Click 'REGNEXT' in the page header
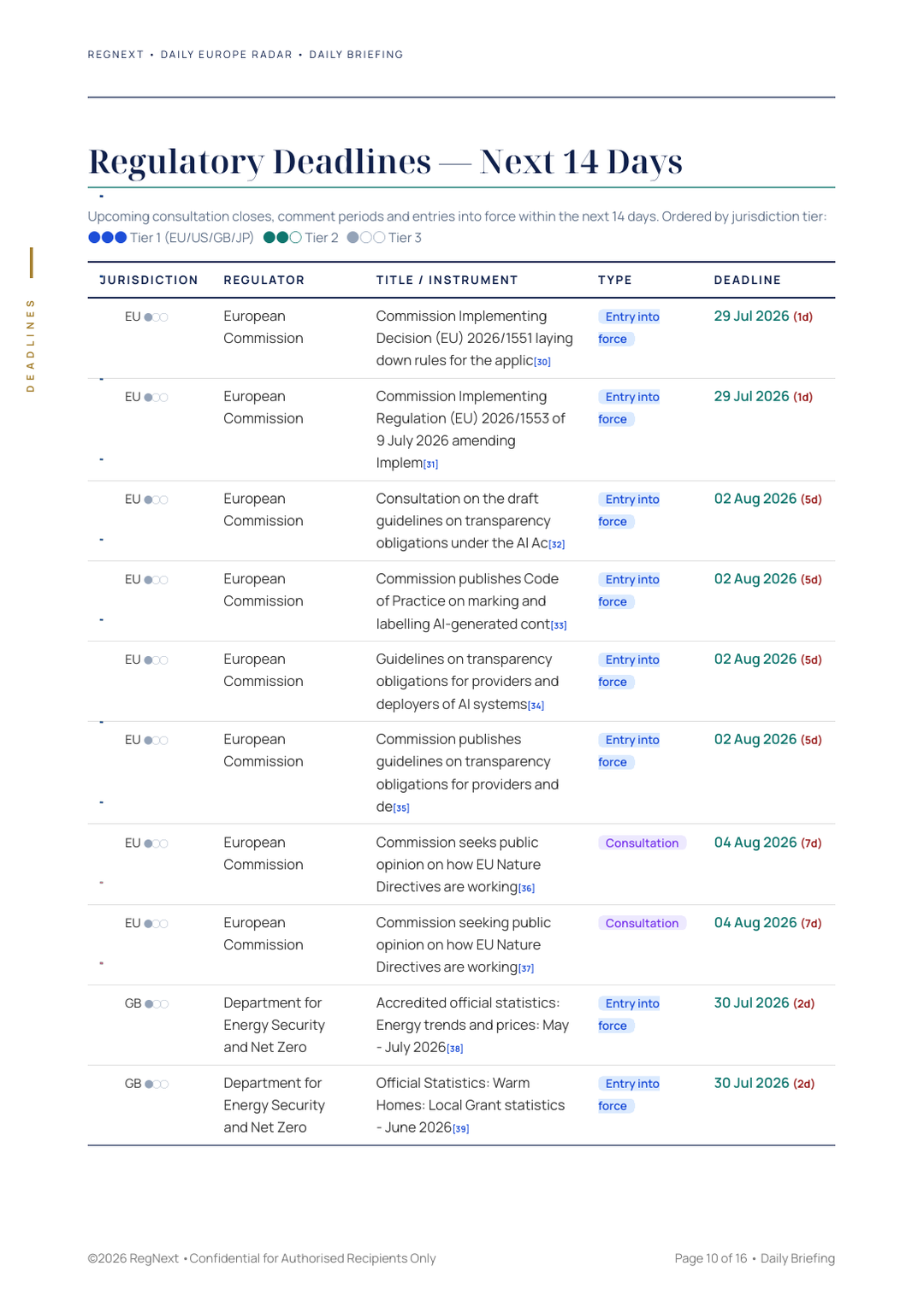 pos(115,55)
